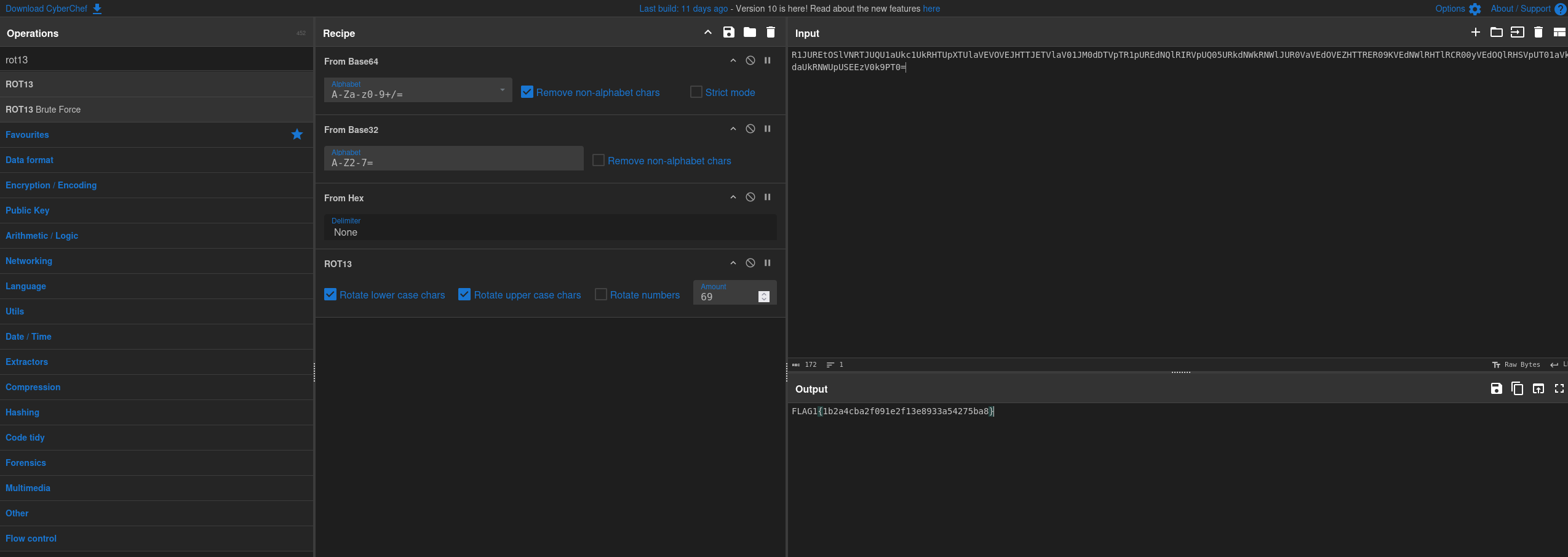
Task: Expand the Flow control category
Action: point(156,539)
